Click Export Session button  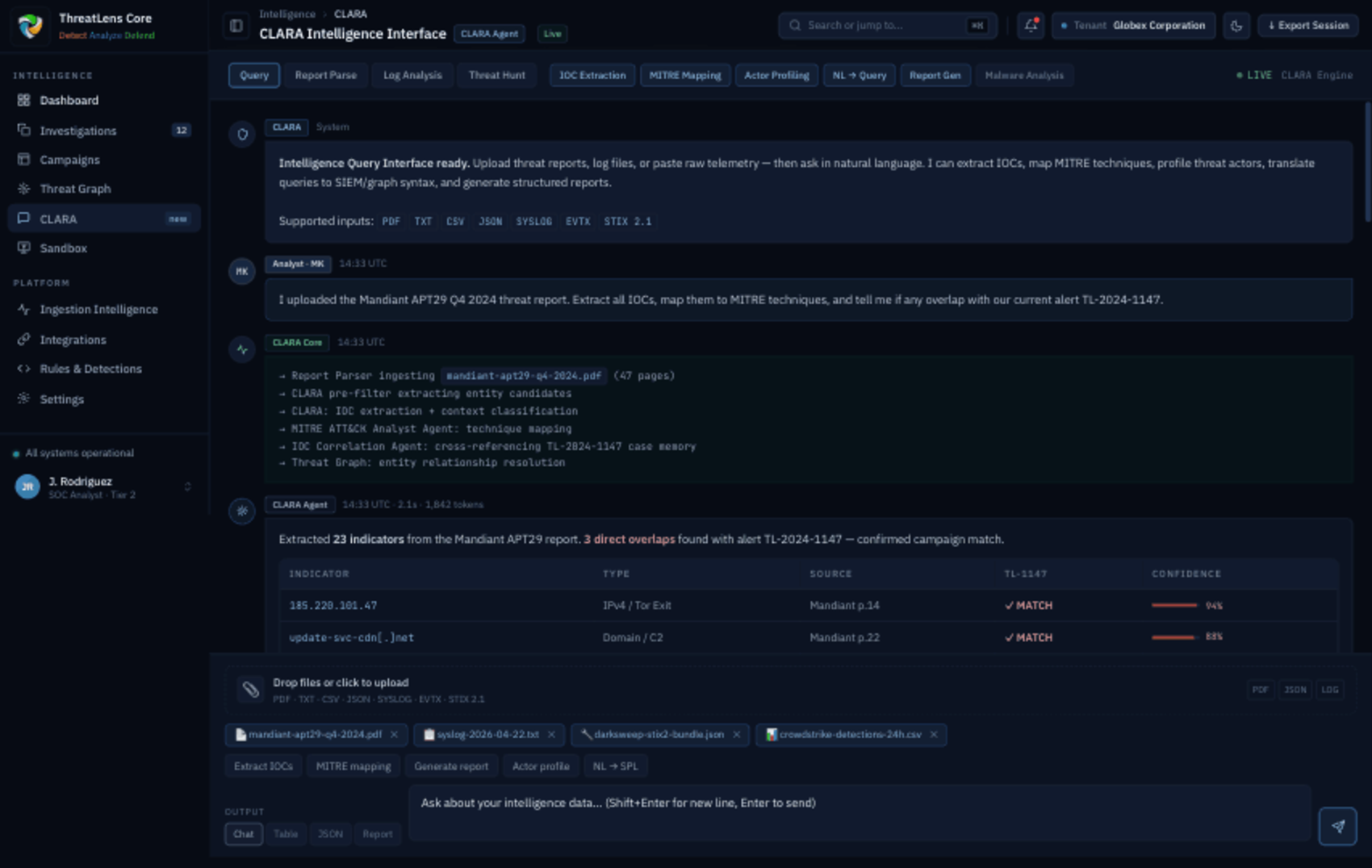tap(1308, 26)
